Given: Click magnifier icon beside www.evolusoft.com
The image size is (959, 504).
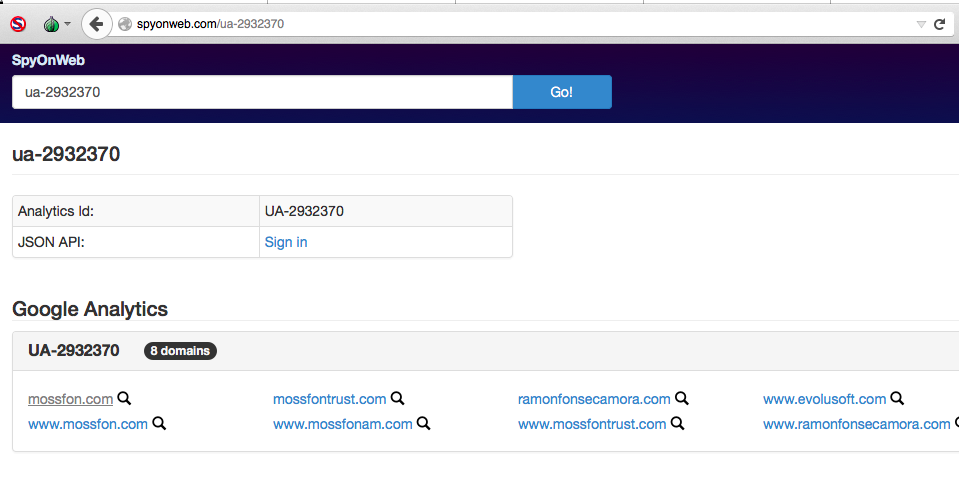Looking at the screenshot, I should click(897, 398).
